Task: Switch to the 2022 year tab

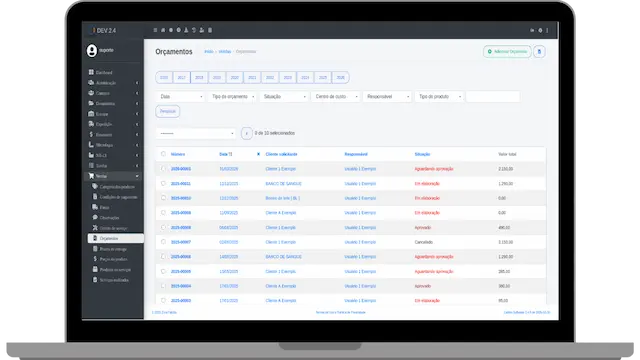Action: click(x=270, y=78)
